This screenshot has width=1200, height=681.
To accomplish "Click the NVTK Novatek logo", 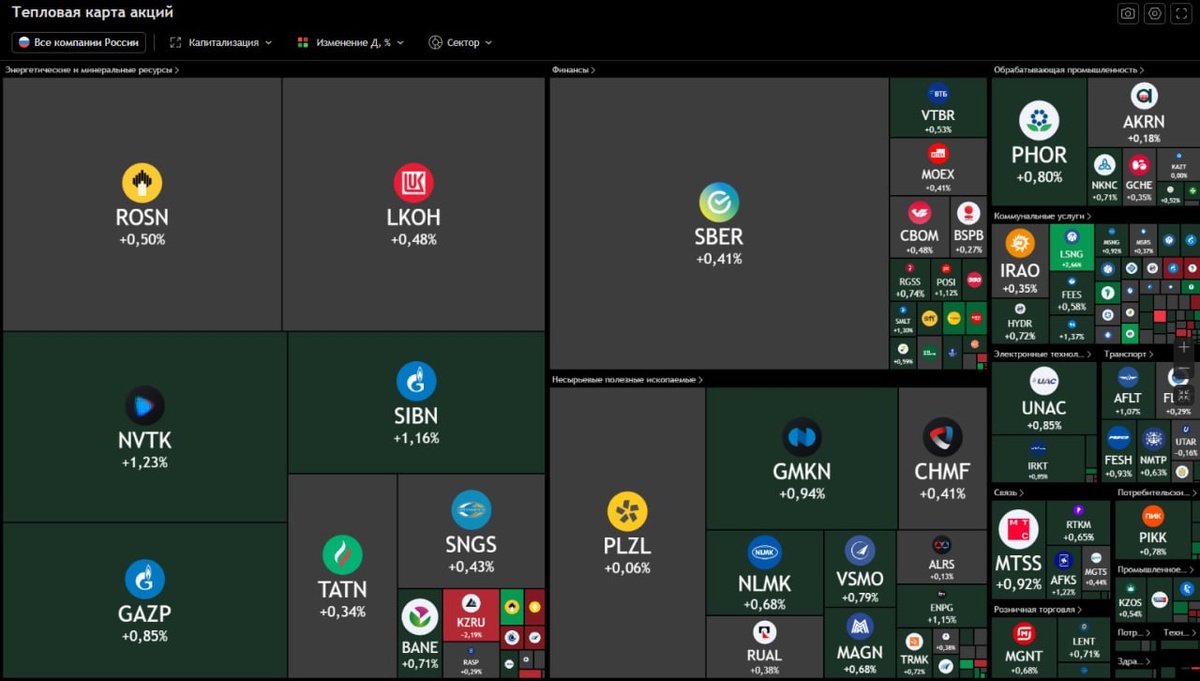I will [x=145, y=406].
